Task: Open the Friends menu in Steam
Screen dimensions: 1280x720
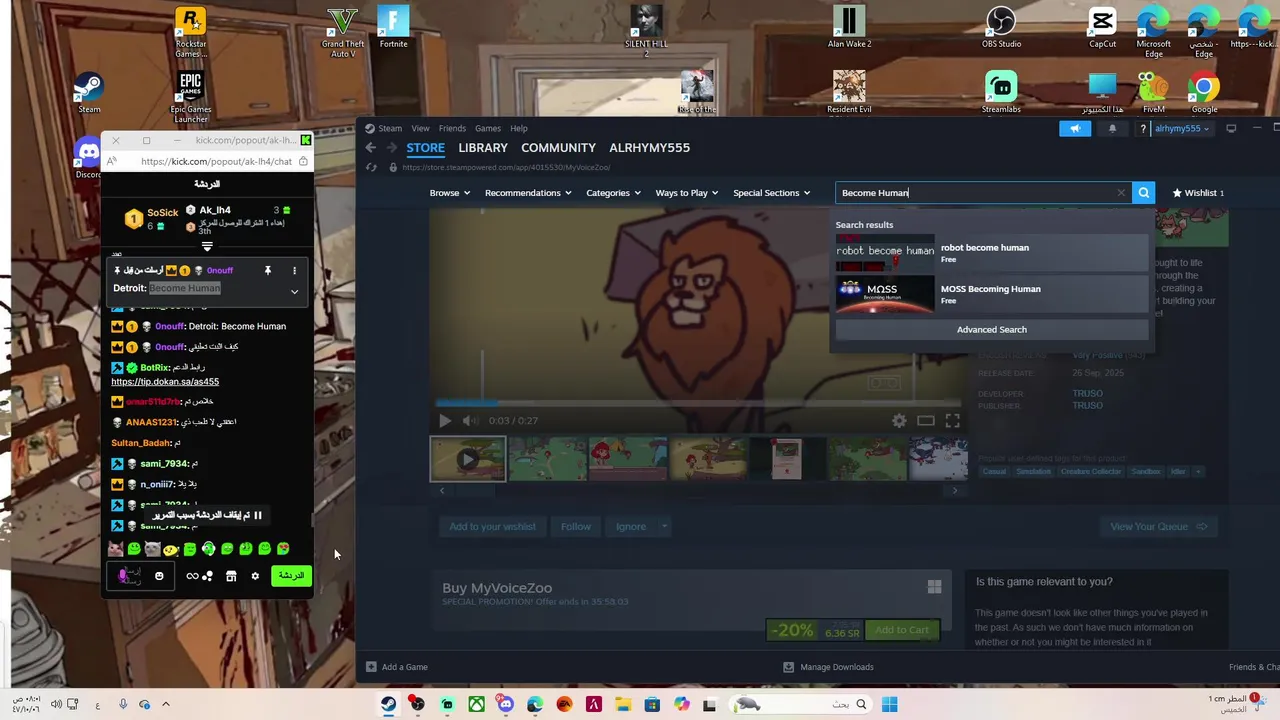Action: click(x=452, y=128)
